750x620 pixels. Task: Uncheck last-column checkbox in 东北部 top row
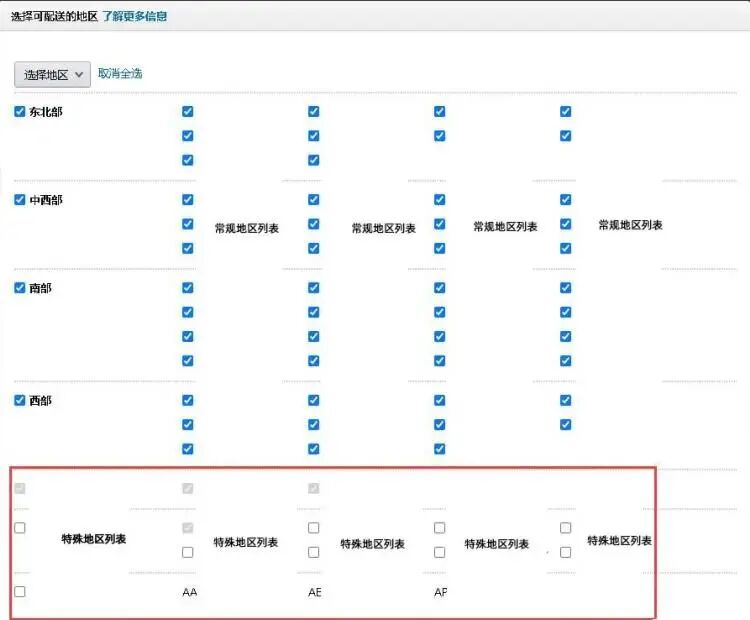coord(565,111)
